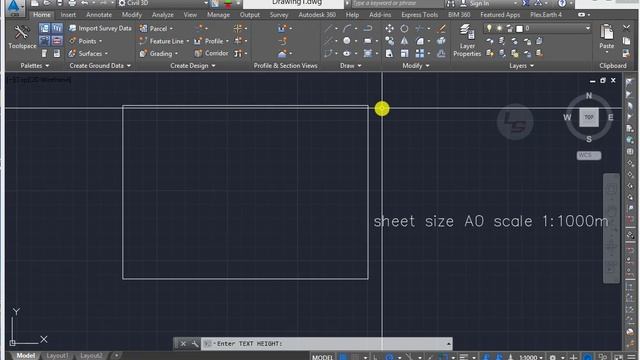
Task: Switch to the Output ribbon tab
Action: [249, 15]
